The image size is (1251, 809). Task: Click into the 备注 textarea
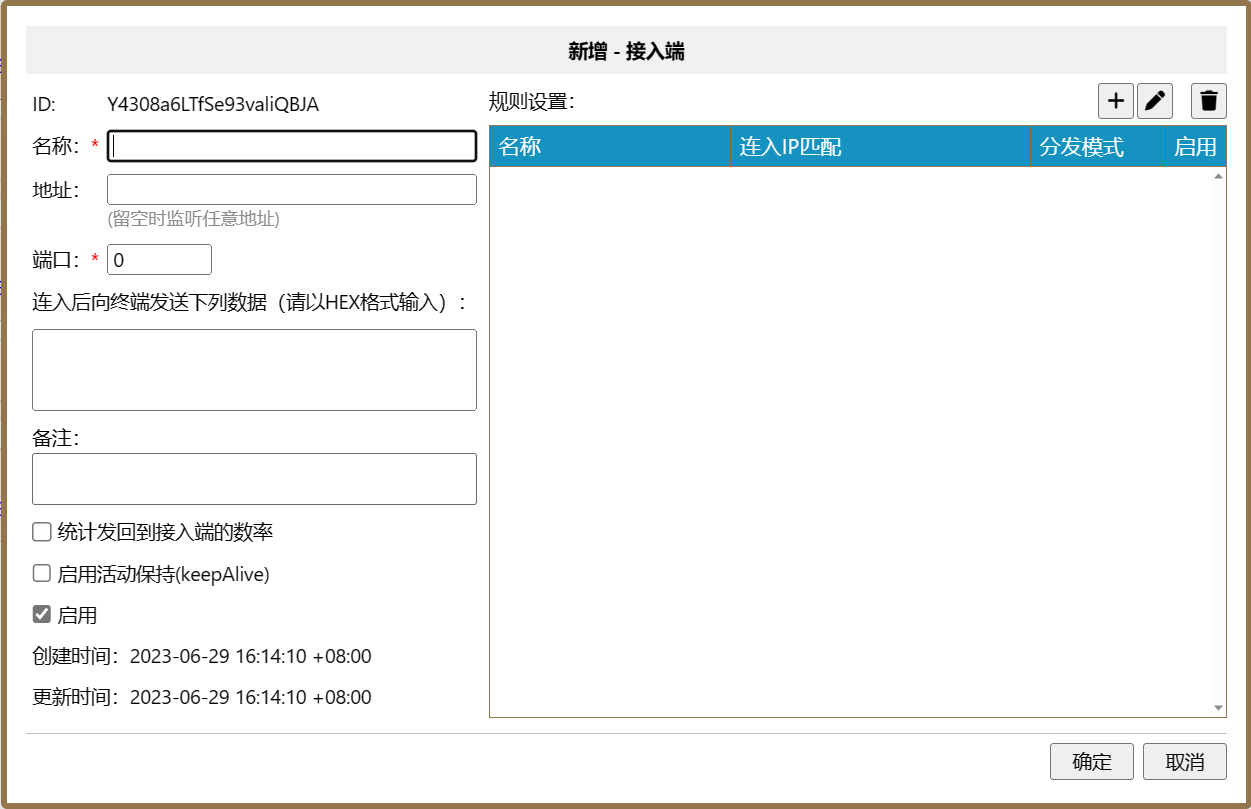(254, 479)
